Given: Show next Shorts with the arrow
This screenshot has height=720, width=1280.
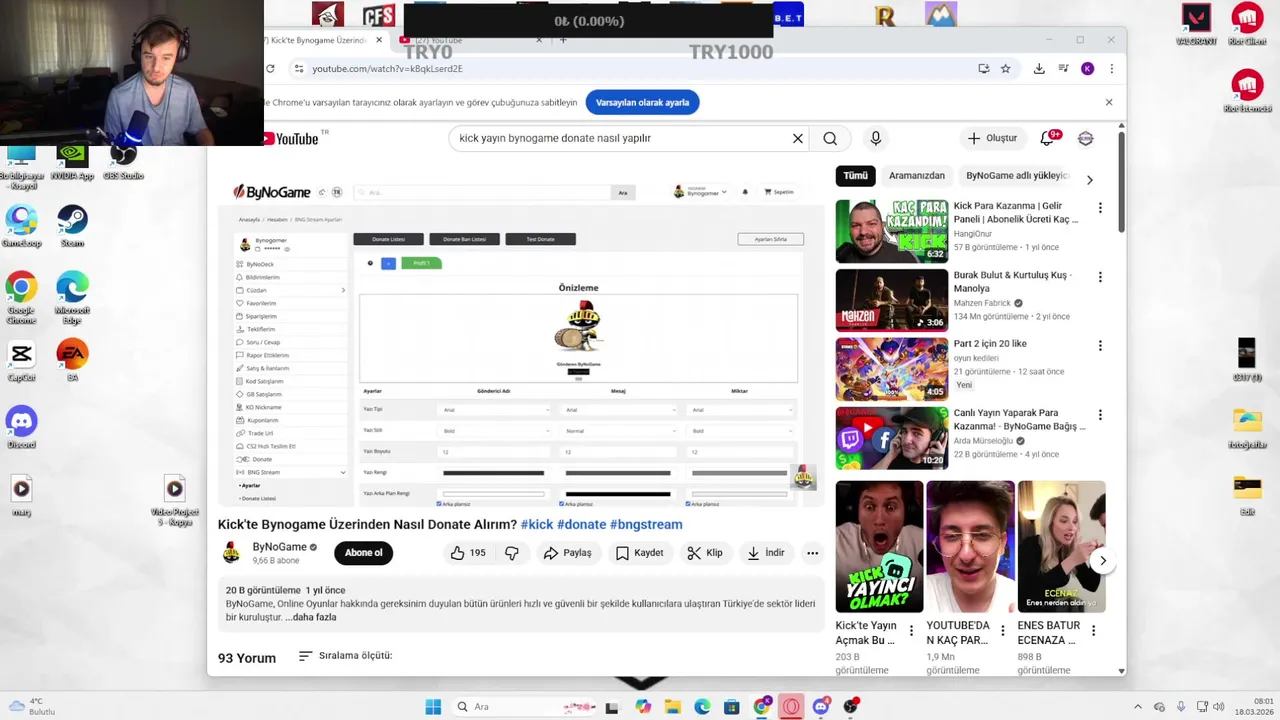Looking at the screenshot, I should coord(1103,561).
